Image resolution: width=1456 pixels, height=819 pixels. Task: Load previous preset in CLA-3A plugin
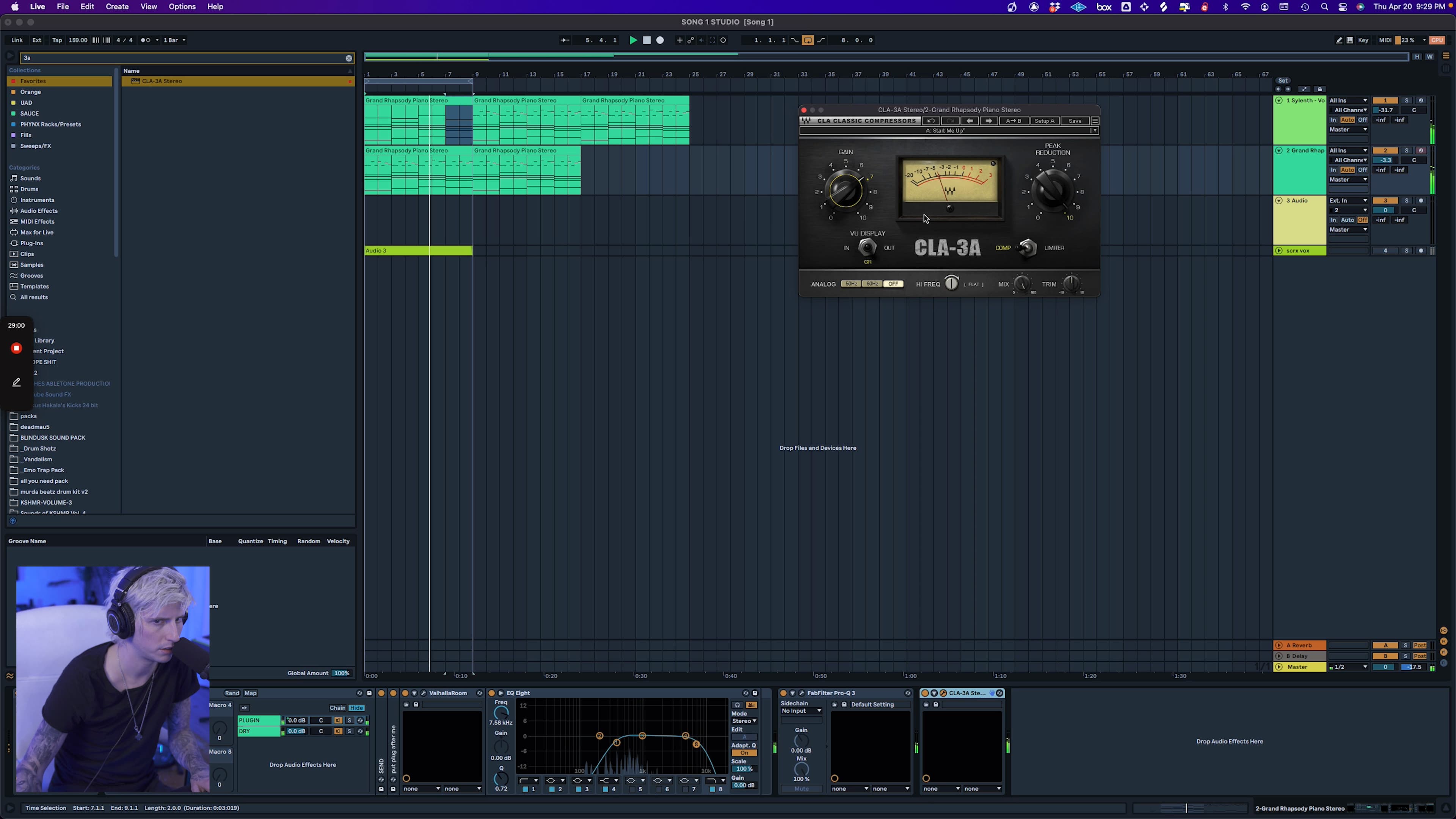(970, 121)
